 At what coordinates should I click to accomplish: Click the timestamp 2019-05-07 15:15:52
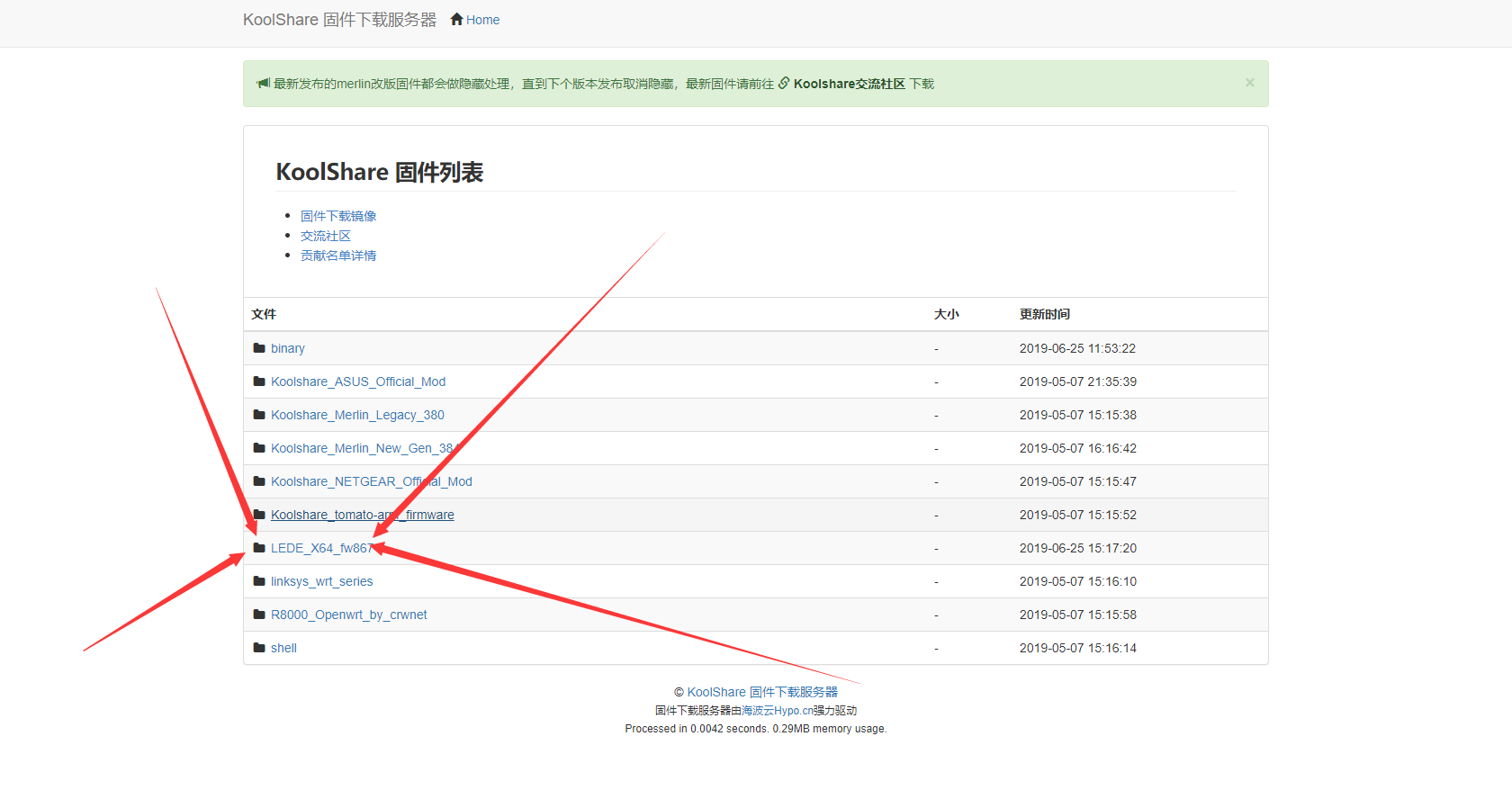[1078, 515]
